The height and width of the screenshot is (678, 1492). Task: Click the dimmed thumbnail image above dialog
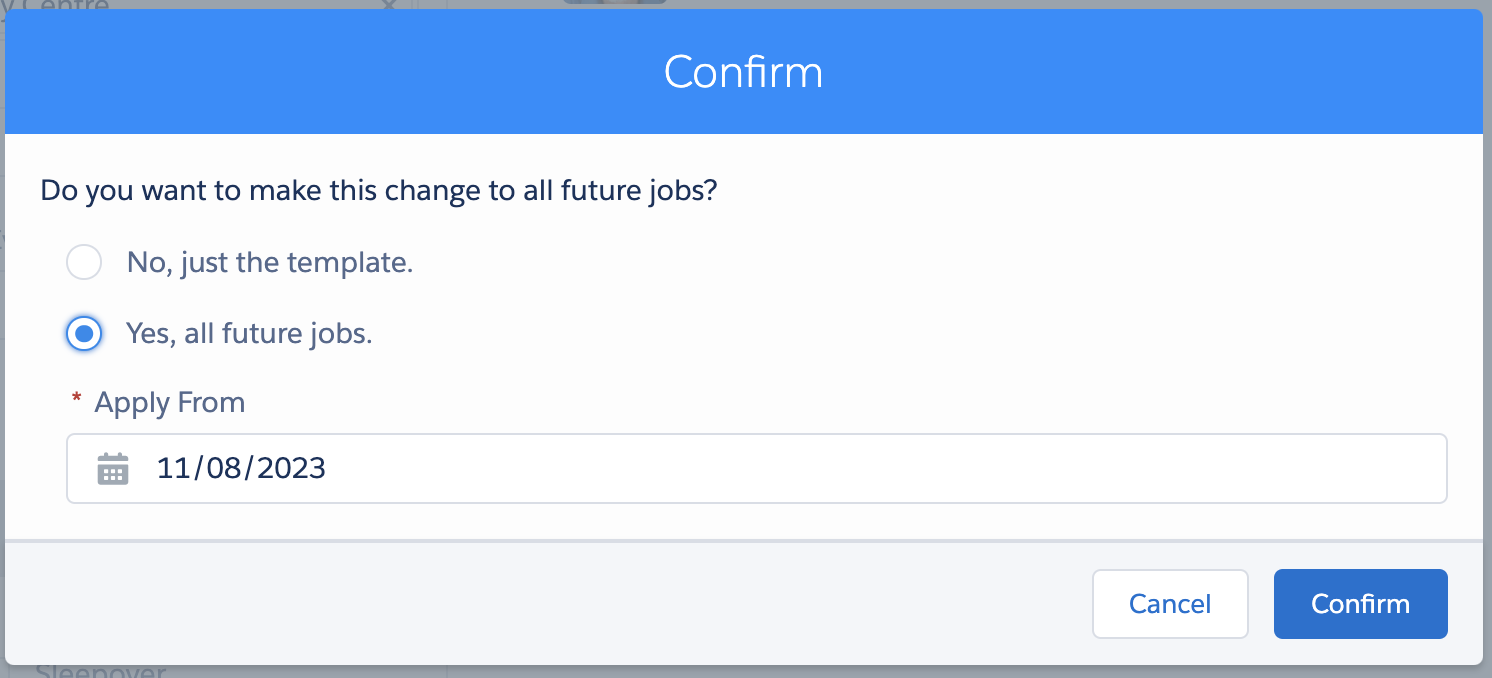tap(615, 2)
